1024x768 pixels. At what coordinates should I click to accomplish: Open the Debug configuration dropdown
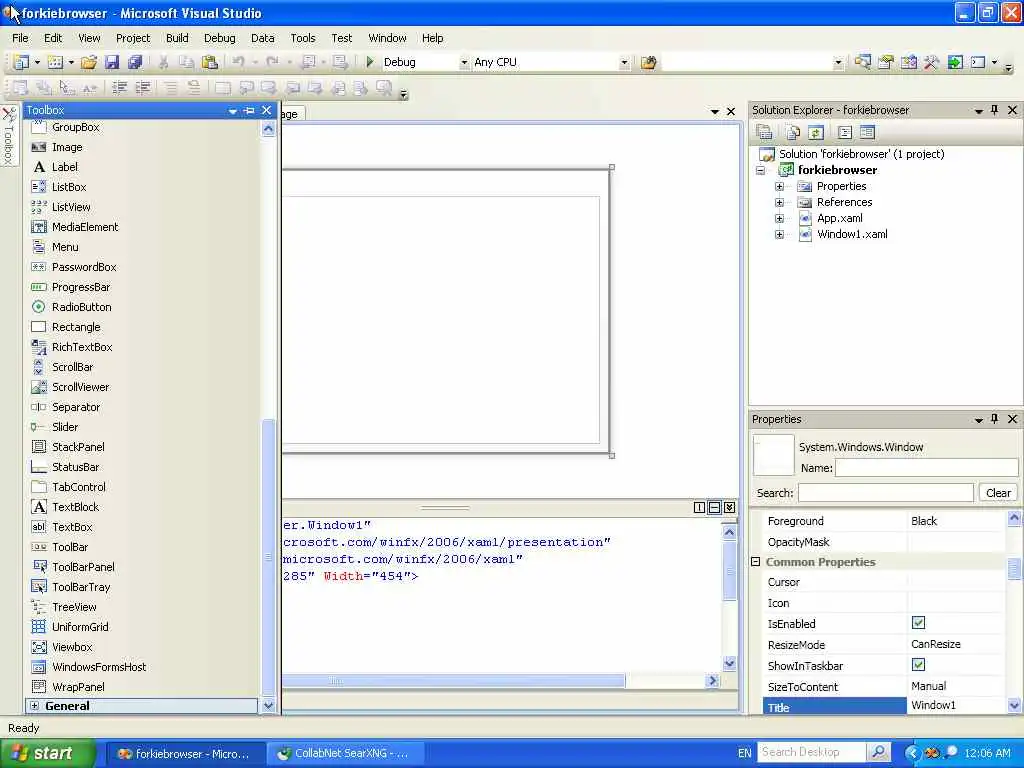click(464, 63)
